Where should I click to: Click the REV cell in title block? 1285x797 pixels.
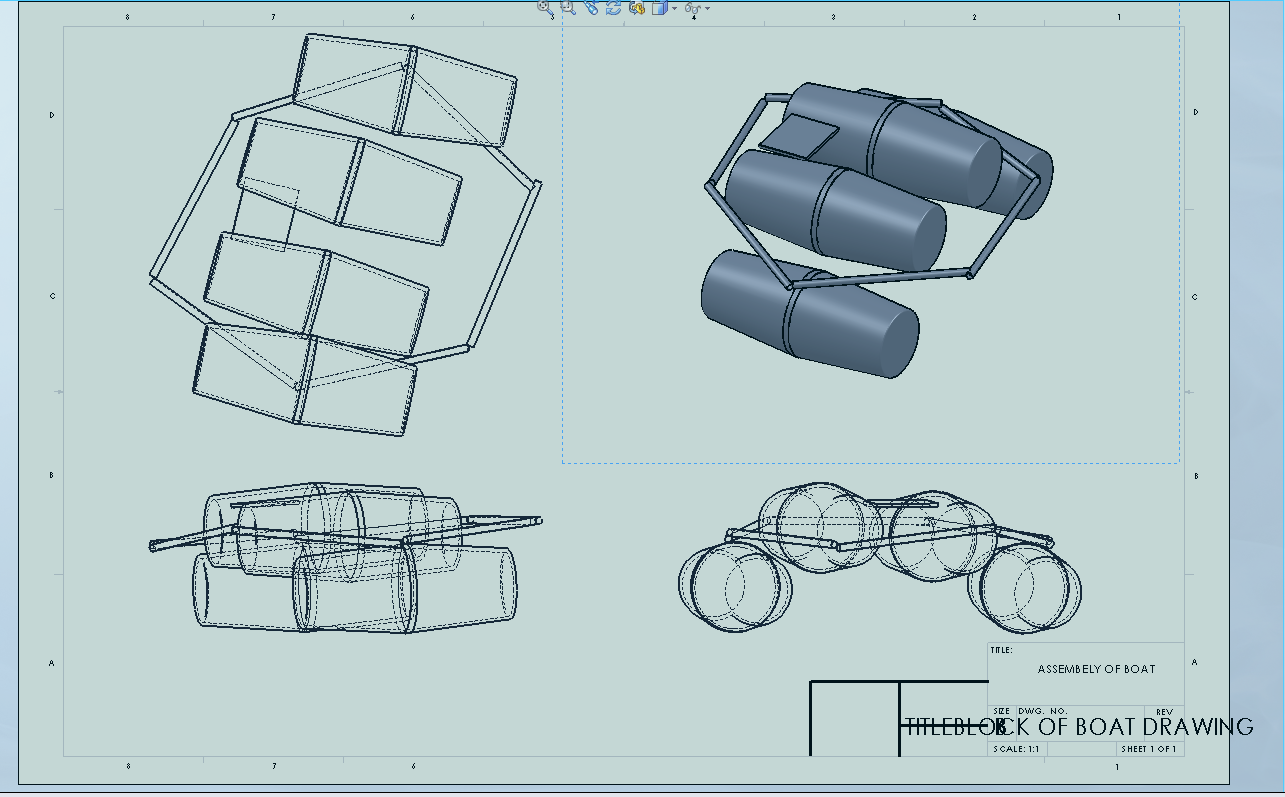point(1164,711)
